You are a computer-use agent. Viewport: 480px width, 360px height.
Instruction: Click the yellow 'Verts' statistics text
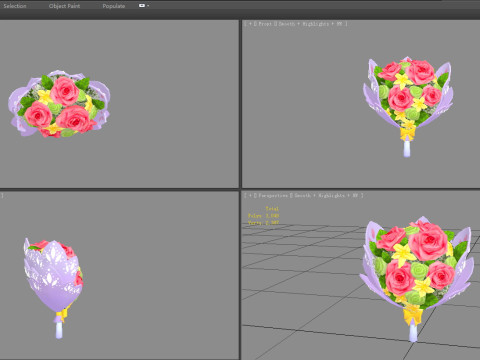[x=263, y=223]
